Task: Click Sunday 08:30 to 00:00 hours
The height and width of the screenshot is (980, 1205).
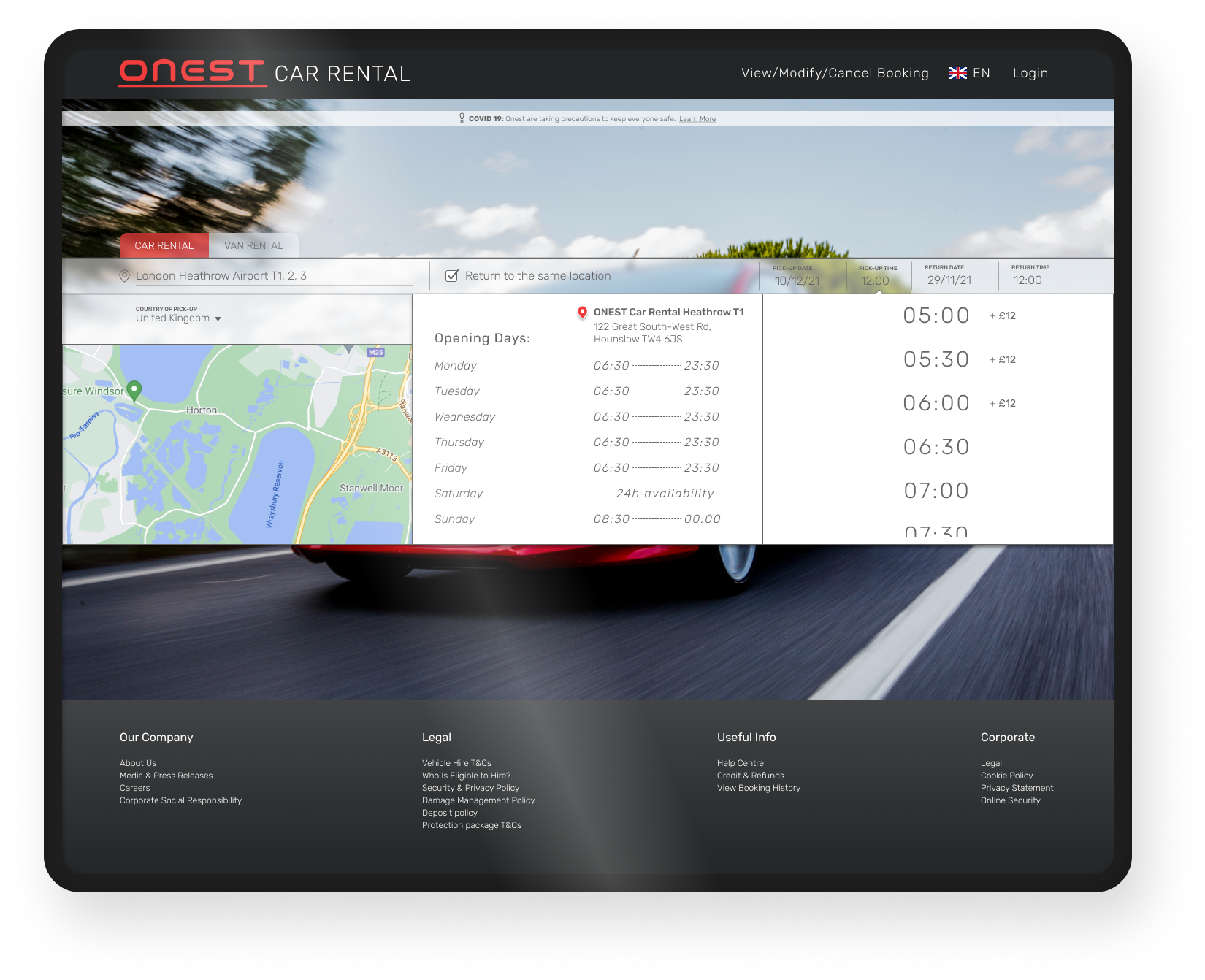Action: (x=657, y=519)
